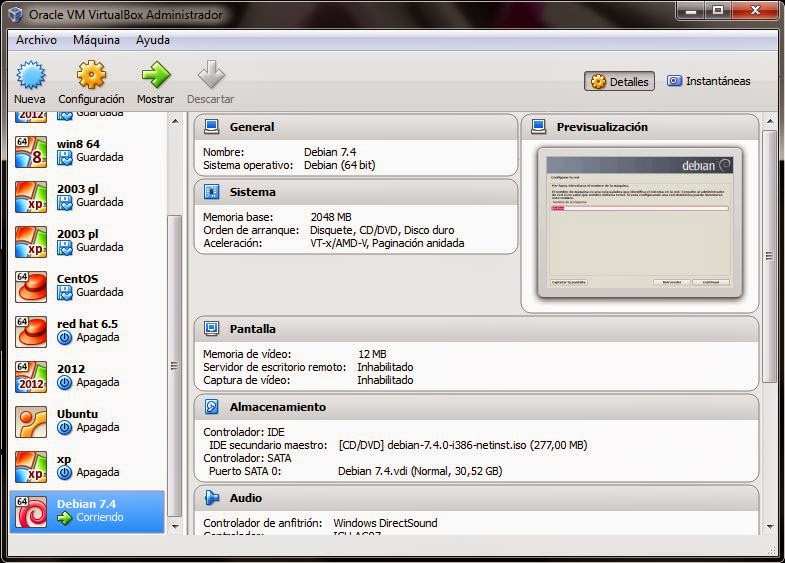Open the Archivo menu

tap(36, 40)
